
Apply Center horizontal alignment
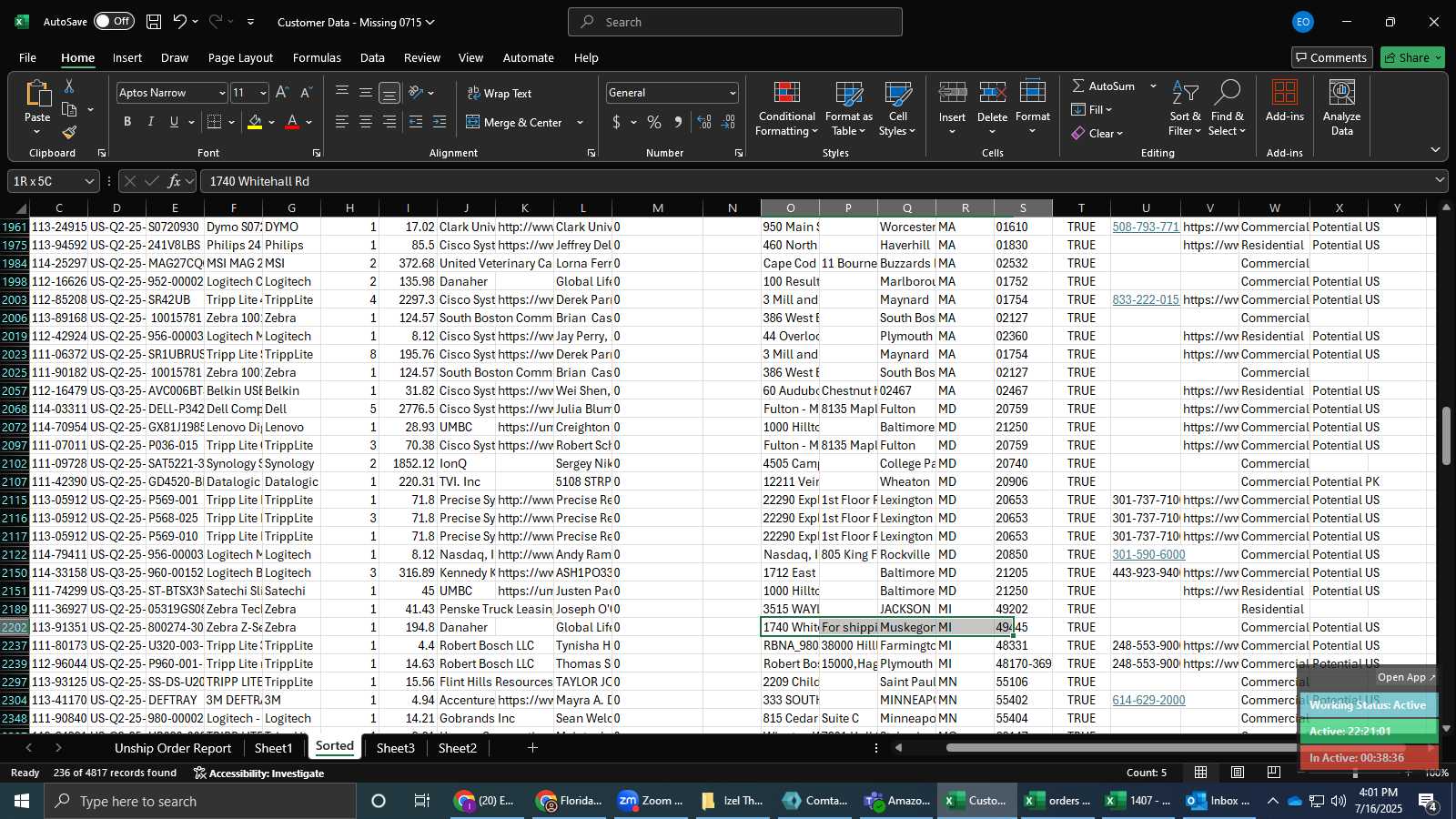366,122
